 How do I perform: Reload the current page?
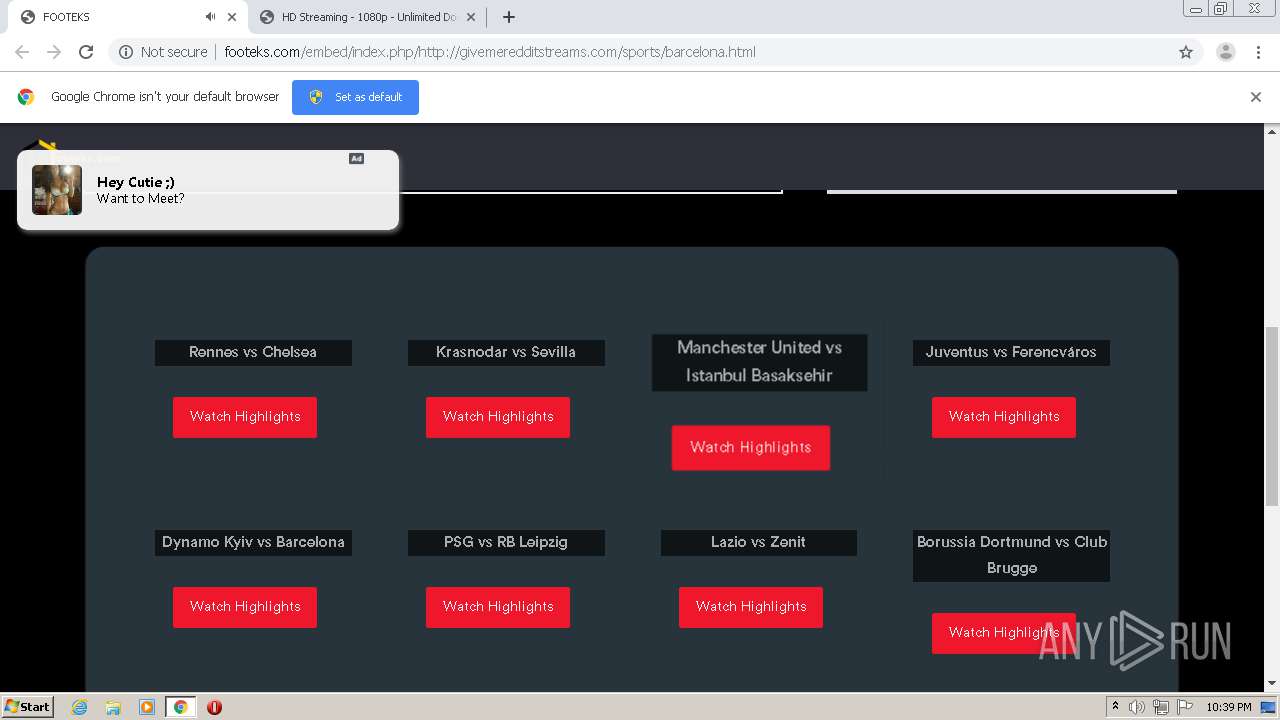86,52
